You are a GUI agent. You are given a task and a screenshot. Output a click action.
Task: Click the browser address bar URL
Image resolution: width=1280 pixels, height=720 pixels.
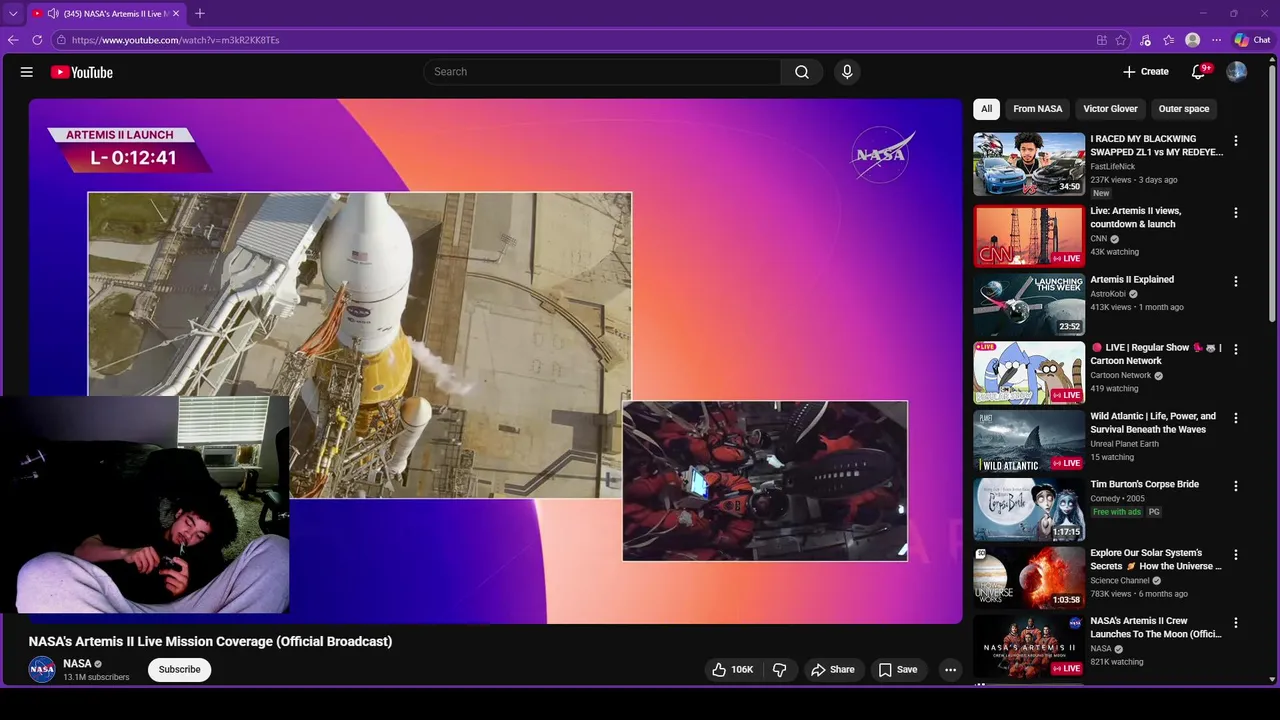[176, 40]
